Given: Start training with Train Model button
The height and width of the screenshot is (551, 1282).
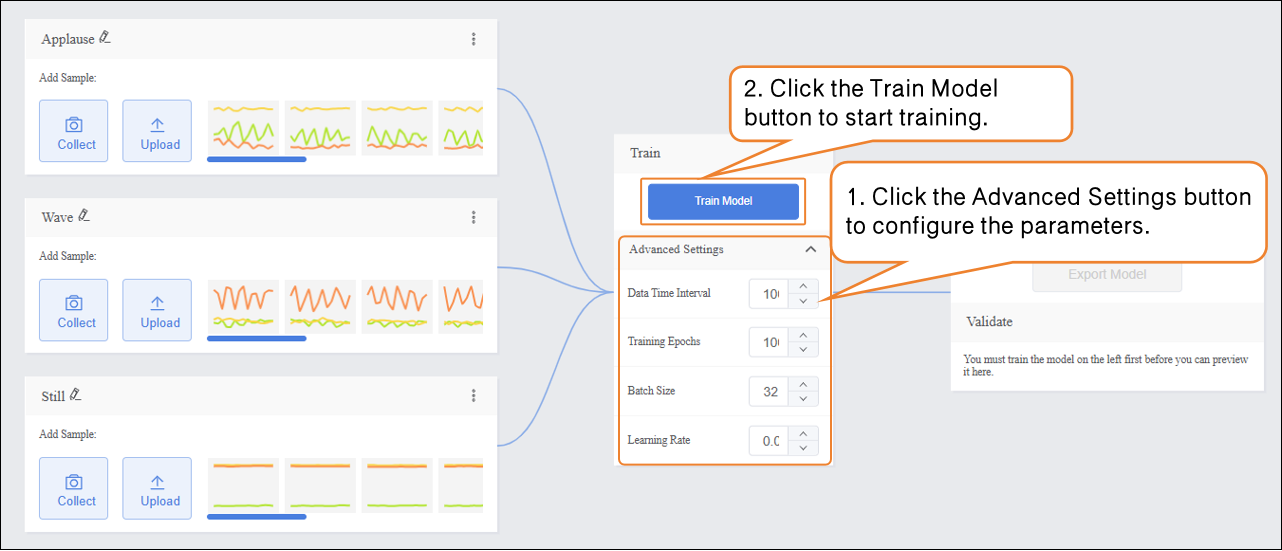Looking at the screenshot, I should [723, 201].
